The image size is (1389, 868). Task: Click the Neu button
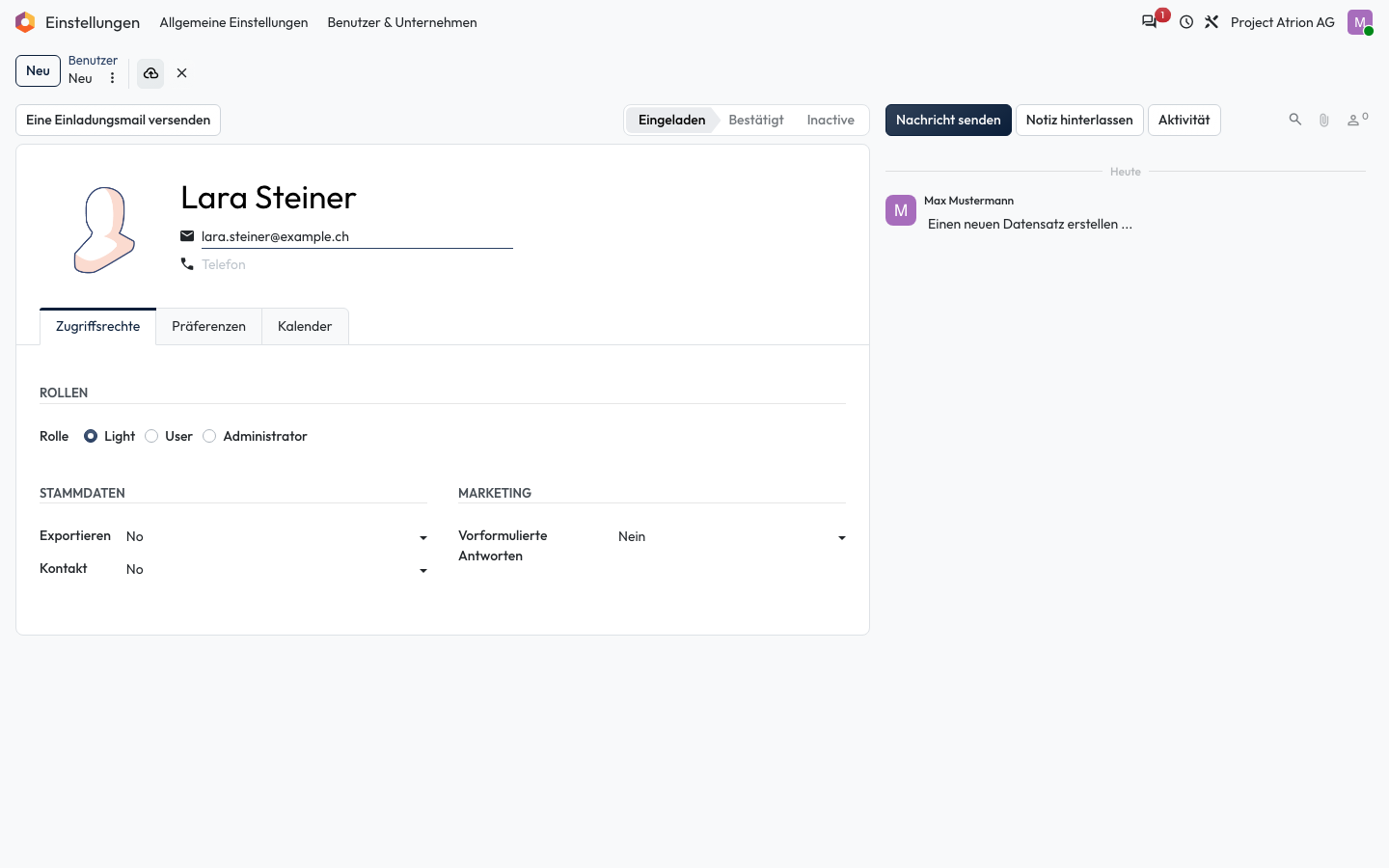click(38, 71)
